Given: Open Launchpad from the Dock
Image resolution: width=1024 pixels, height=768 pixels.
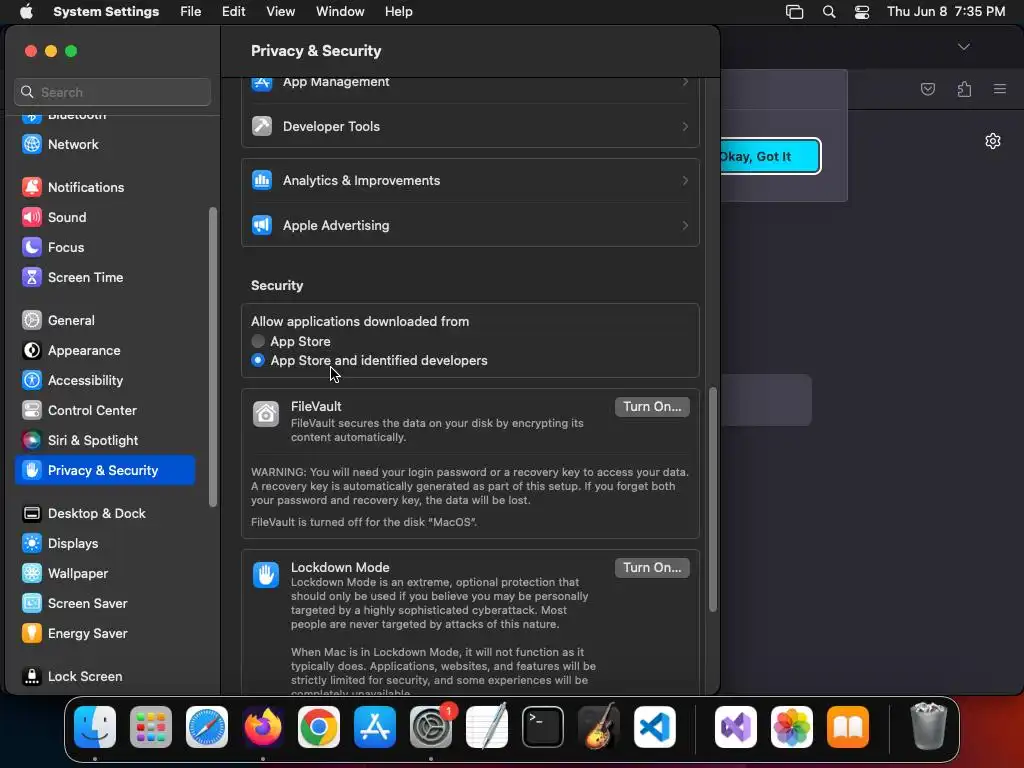Looking at the screenshot, I should point(151,728).
